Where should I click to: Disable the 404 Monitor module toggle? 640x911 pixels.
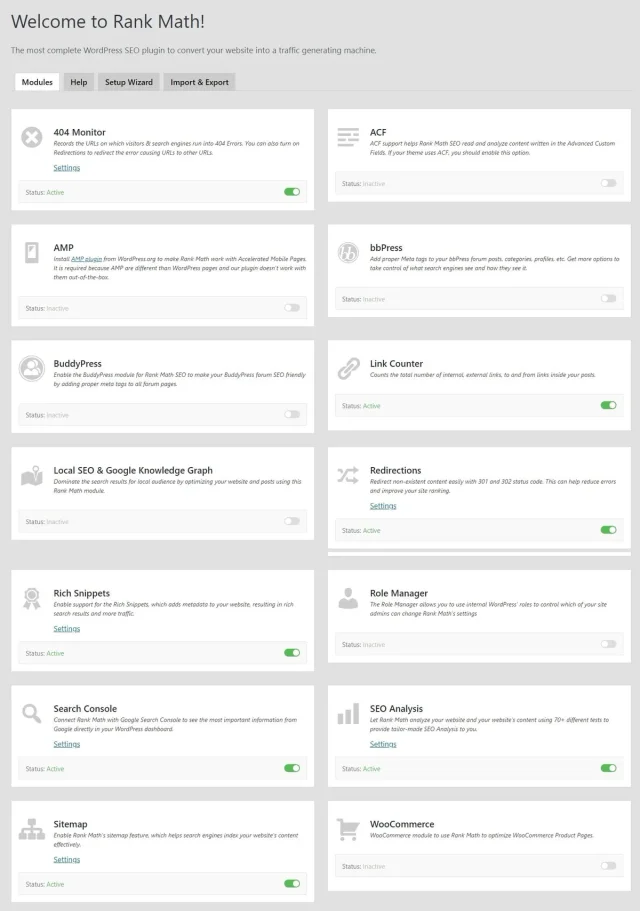point(292,191)
